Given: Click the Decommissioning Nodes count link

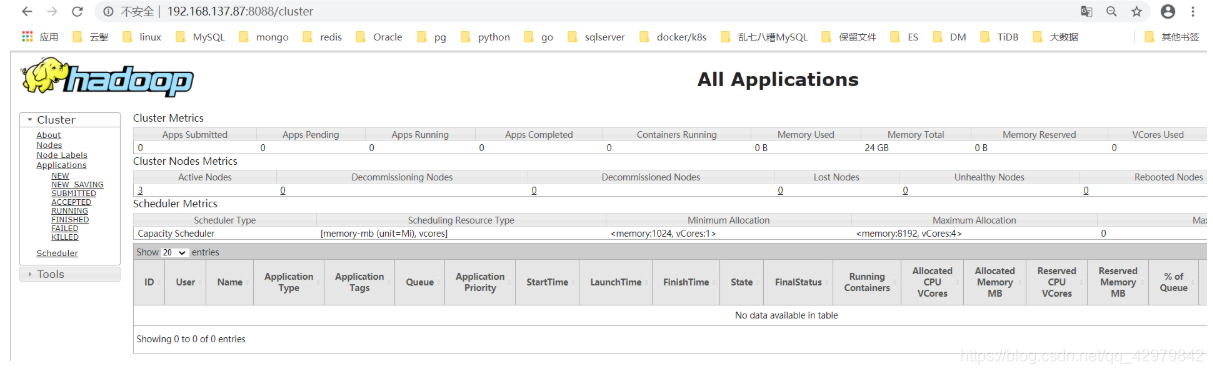Looking at the screenshot, I should (283, 190).
